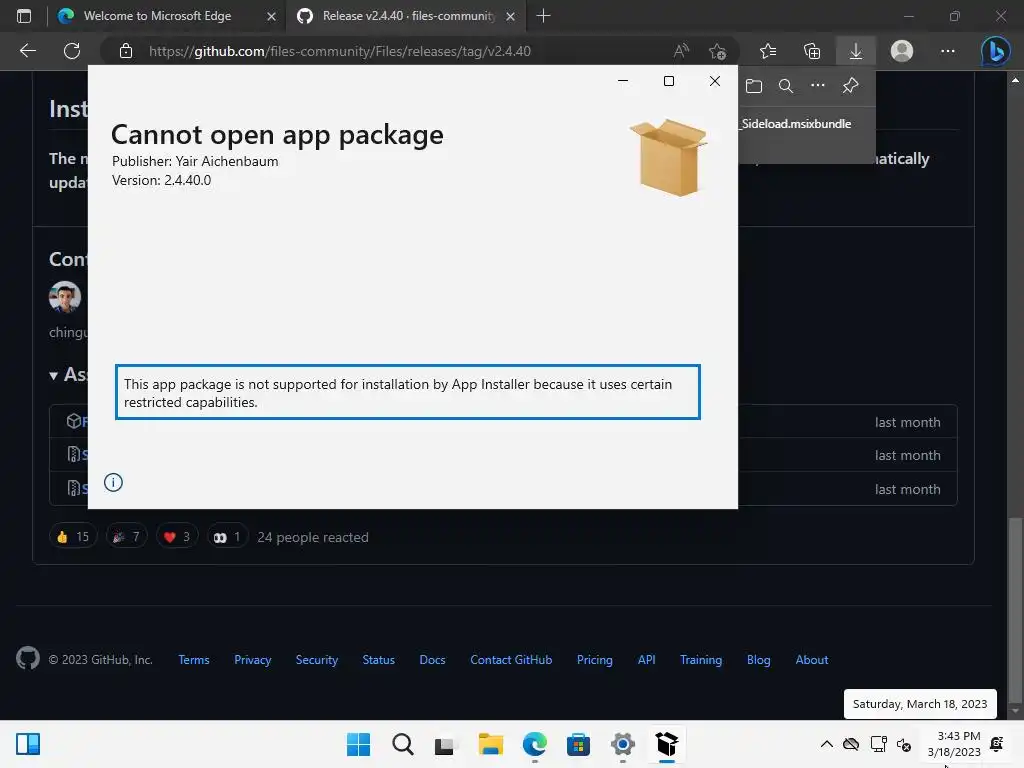Close the Release v2.4.40 tab
The width and height of the screenshot is (1024, 768).
coord(511,16)
